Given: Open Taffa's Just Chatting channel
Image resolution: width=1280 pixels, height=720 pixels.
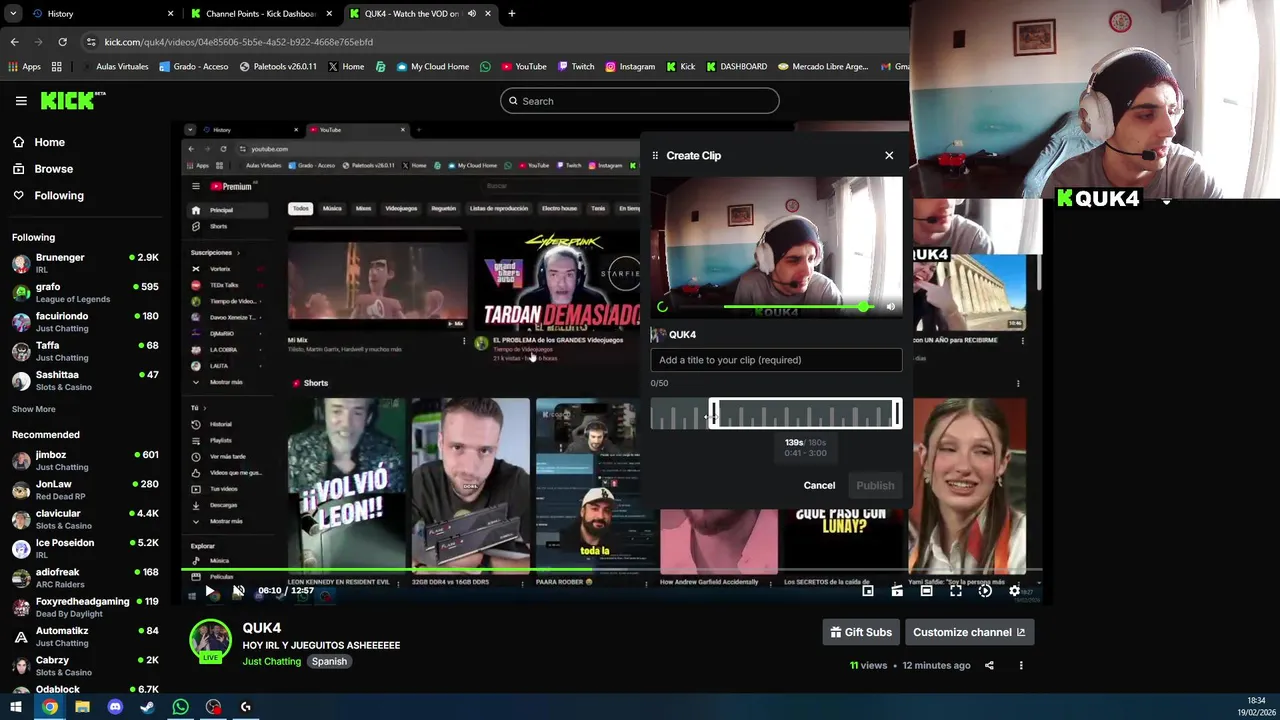Looking at the screenshot, I should [x=85, y=351].
